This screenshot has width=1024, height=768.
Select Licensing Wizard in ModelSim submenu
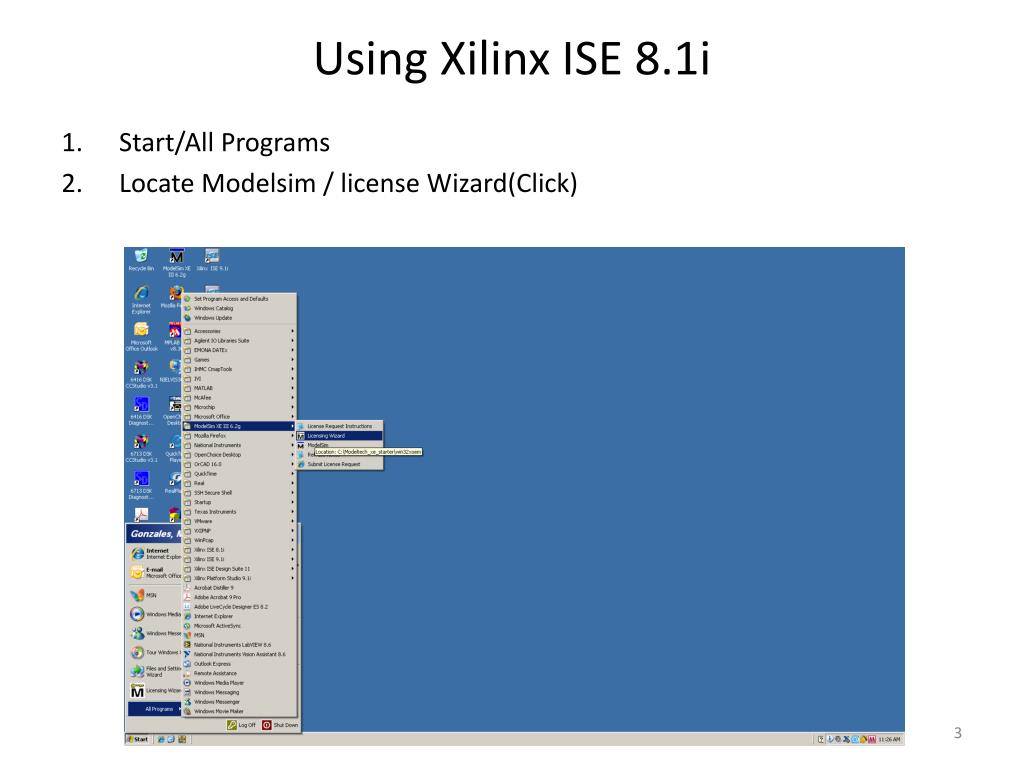340,436
